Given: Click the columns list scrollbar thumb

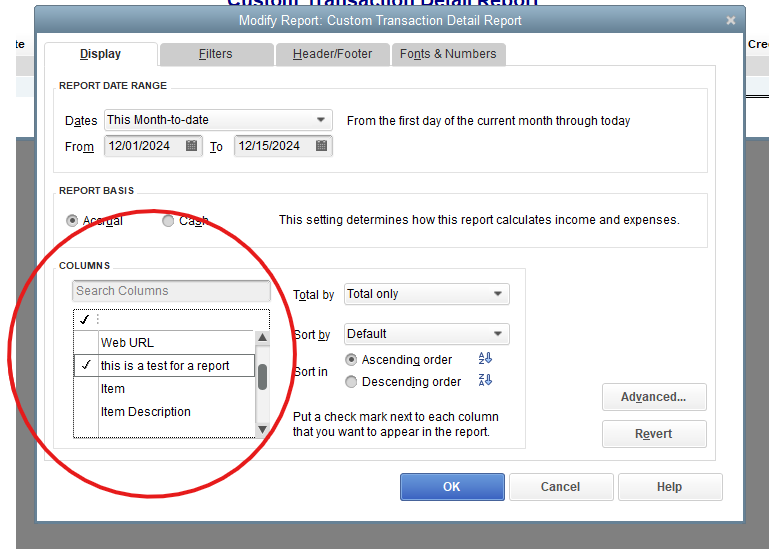Looking at the screenshot, I should (x=262, y=377).
